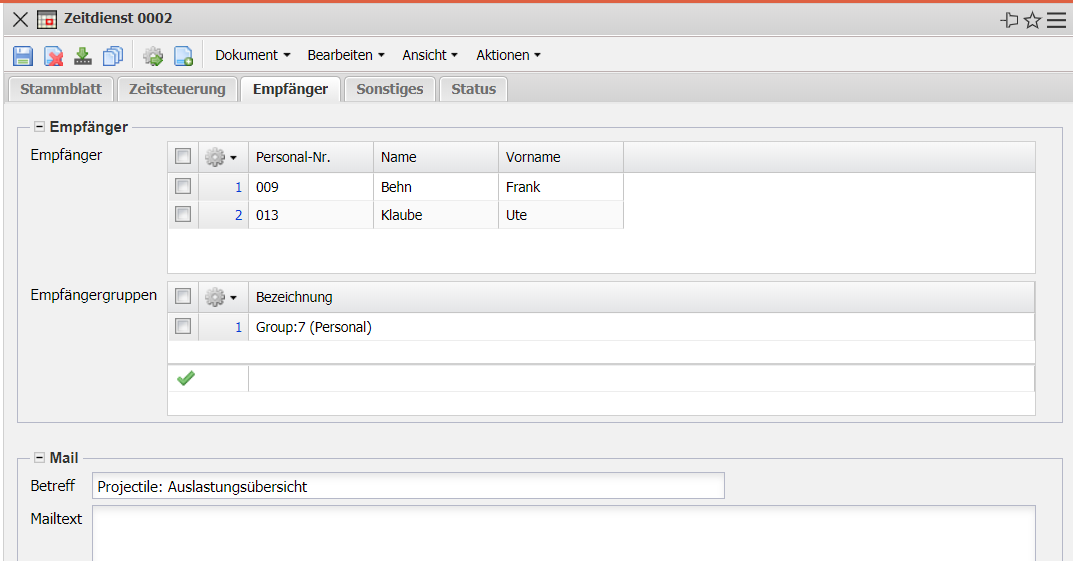Click the blue floppy disk save icon
This screenshot has height=561, width=1073.
click(23, 56)
